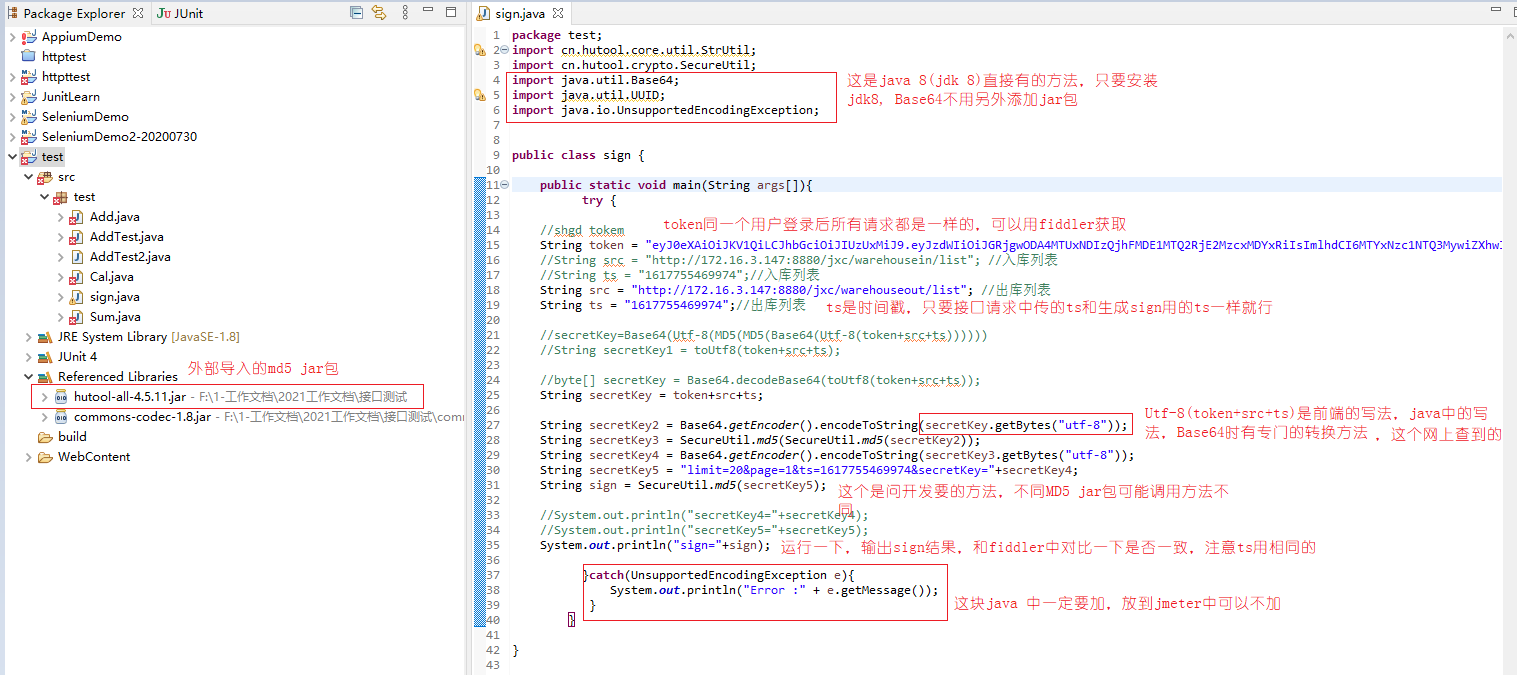Select the sign.java editor tab
This screenshot has width=1517, height=675.
[x=520, y=14]
